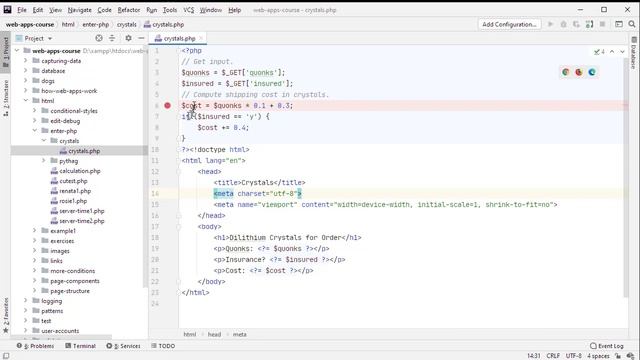The width and height of the screenshot is (640, 360).
Task: Expand the pythag folder
Action: click(x=43, y=161)
